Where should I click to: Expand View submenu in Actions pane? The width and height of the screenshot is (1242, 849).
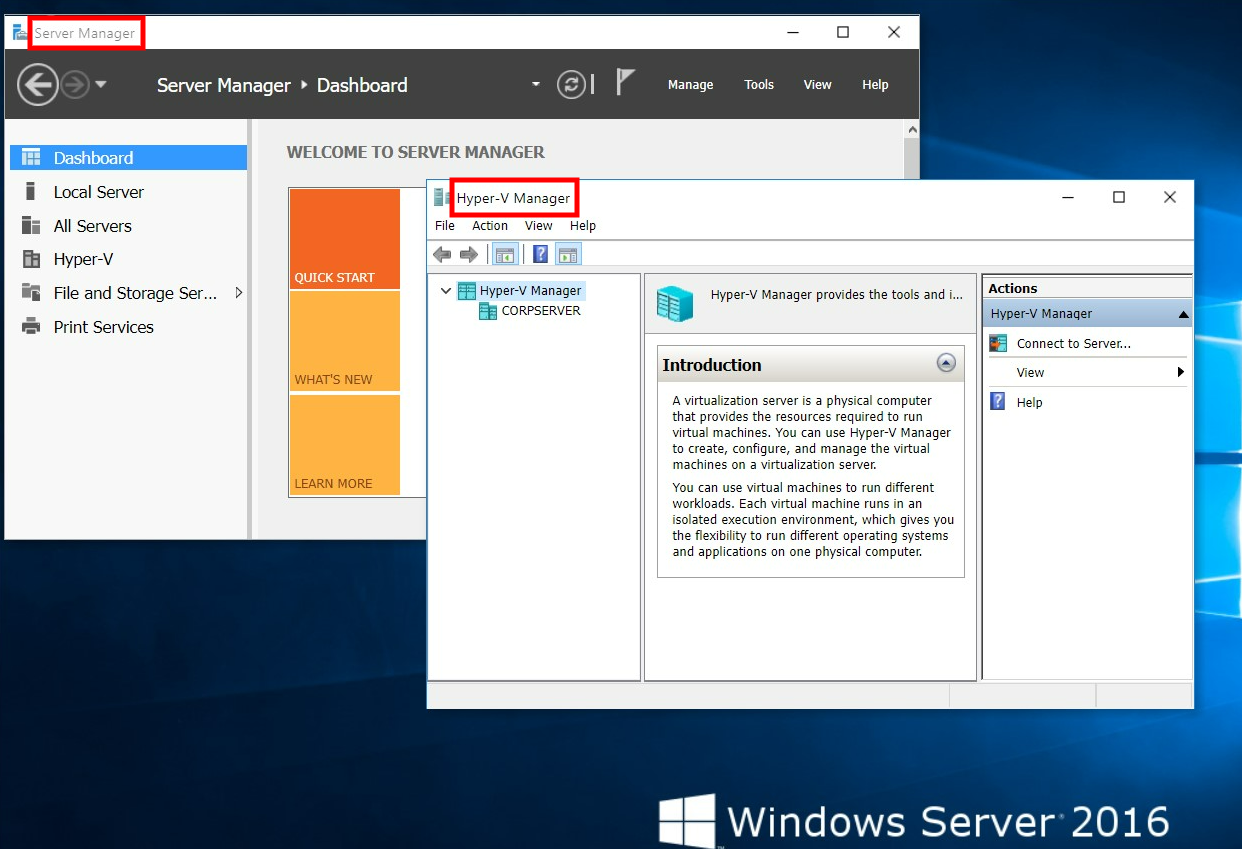point(1181,372)
